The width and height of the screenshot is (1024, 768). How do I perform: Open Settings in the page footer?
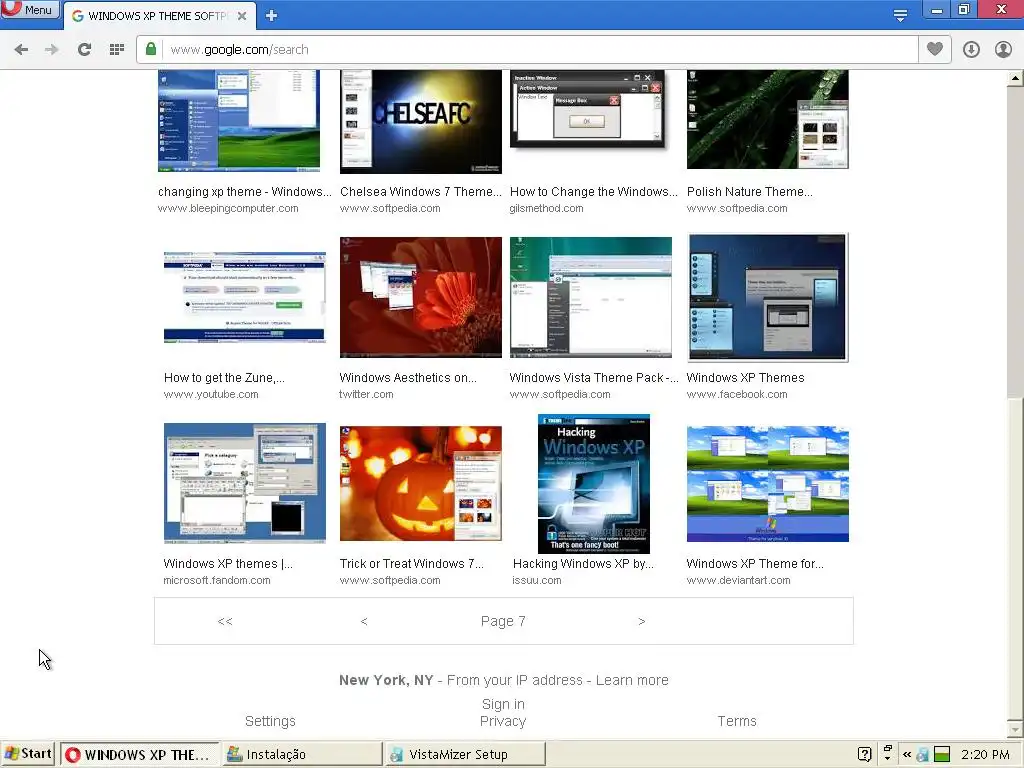pos(270,721)
